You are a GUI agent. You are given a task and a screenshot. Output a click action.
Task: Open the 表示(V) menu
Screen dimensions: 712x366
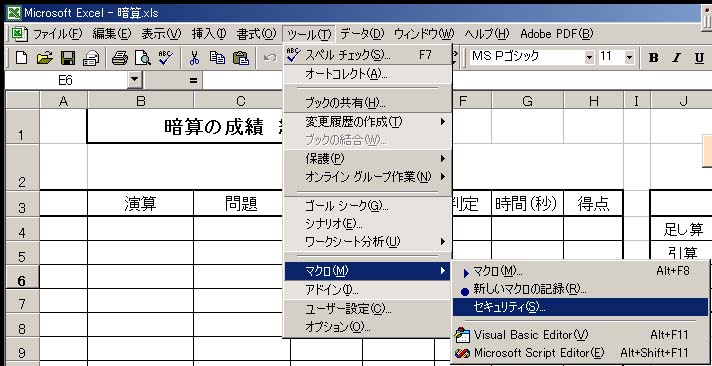click(161, 34)
